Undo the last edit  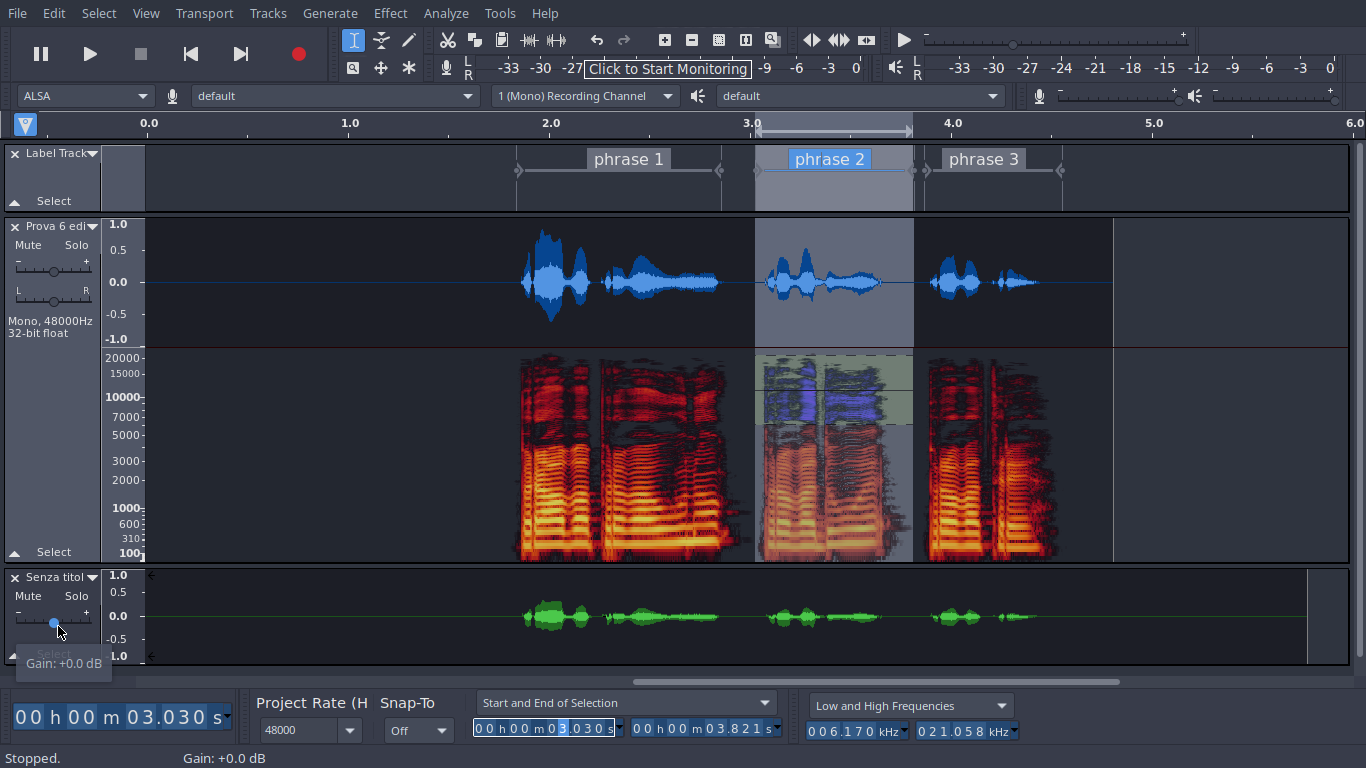click(x=597, y=40)
